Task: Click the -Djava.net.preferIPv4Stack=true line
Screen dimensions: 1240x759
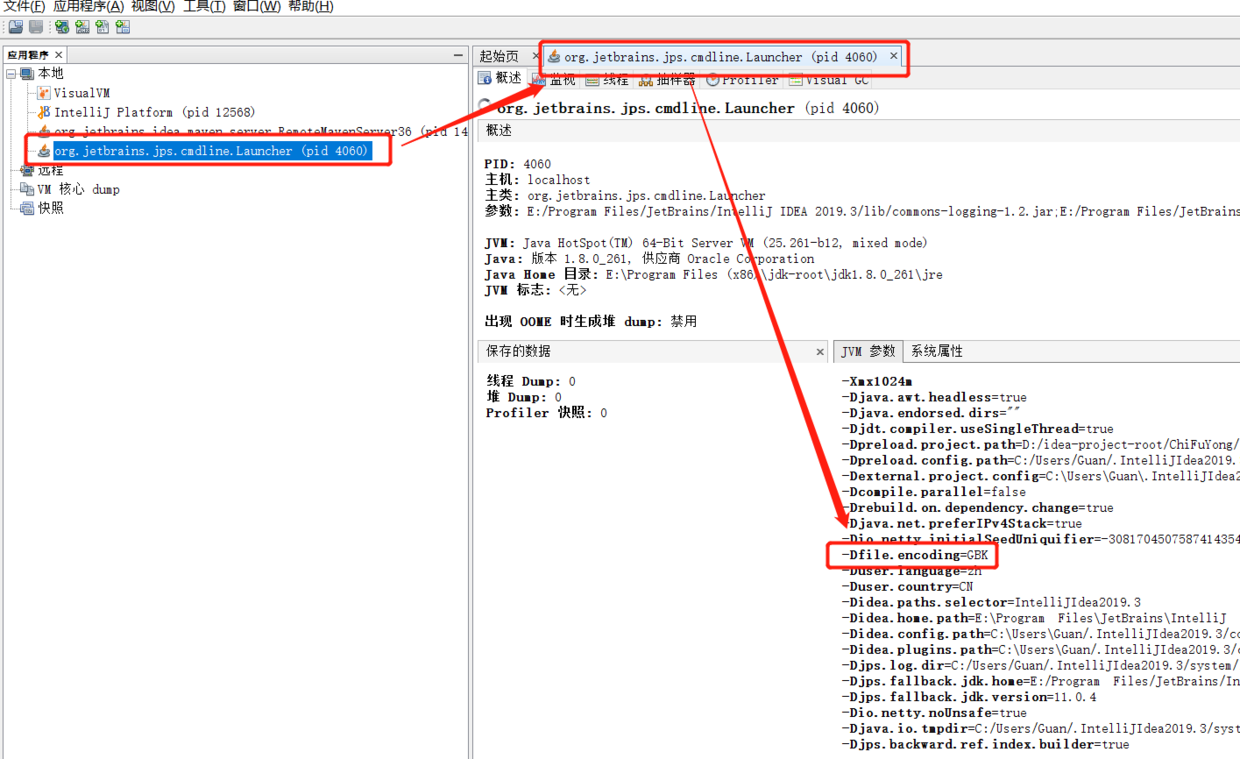Action: click(961, 524)
